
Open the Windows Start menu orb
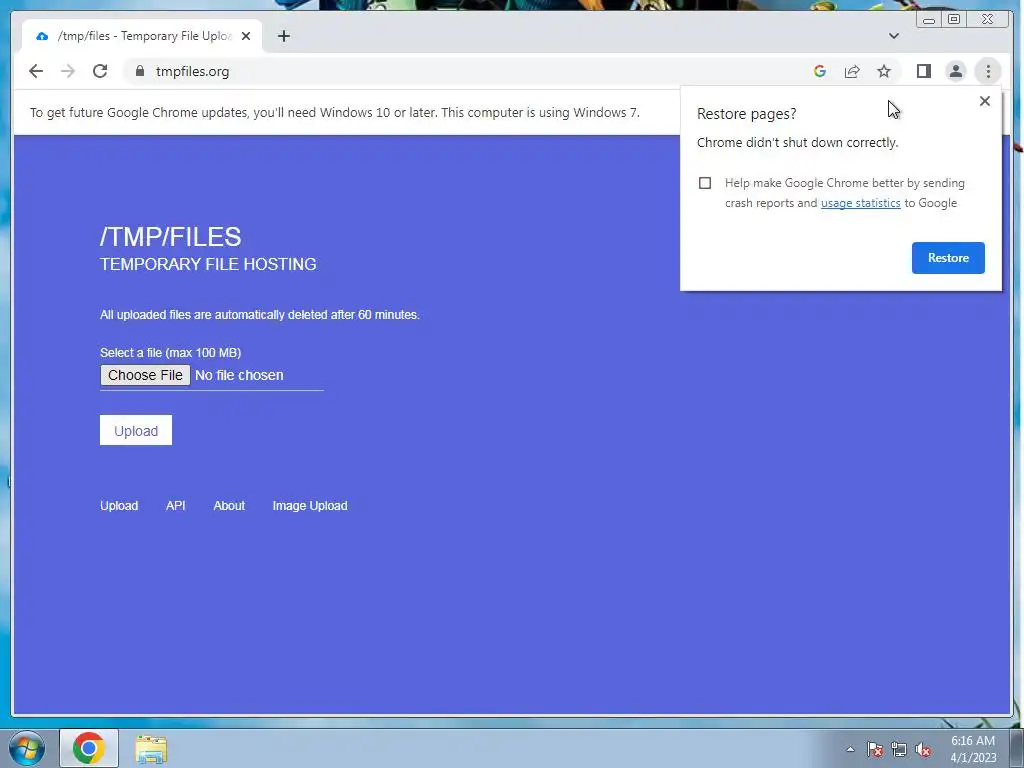pyautogui.click(x=26, y=748)
